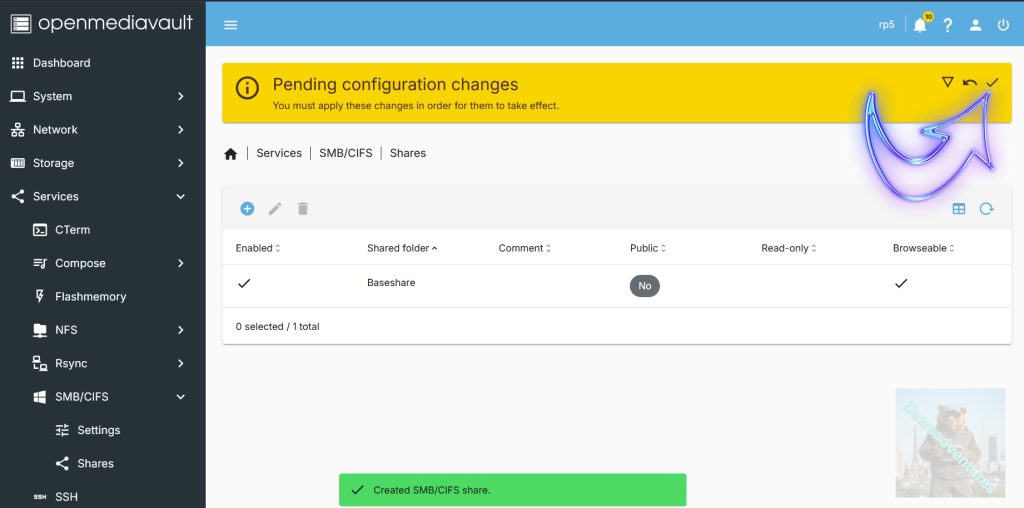Click the Services breadcrumb link

(x=279, y=153)
